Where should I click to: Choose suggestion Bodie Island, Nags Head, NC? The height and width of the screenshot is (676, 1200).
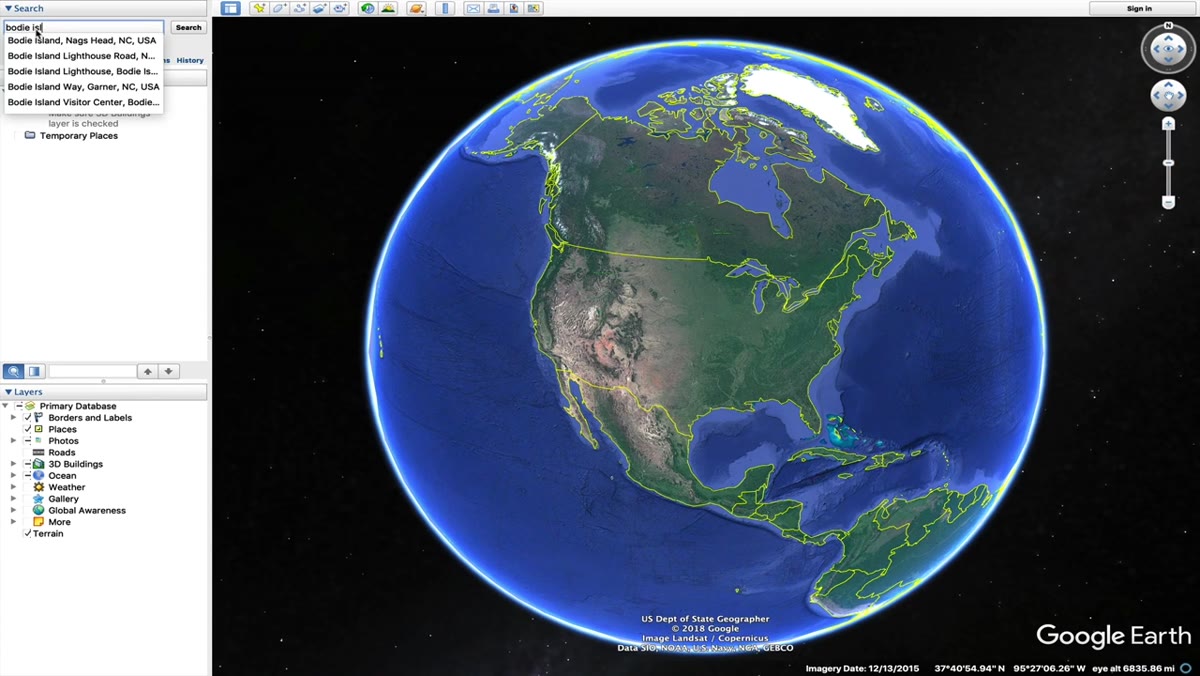pos(83,41)
